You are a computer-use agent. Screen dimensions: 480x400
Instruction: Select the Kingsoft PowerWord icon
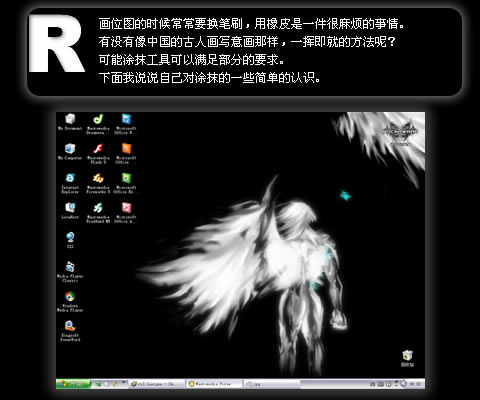70,331
